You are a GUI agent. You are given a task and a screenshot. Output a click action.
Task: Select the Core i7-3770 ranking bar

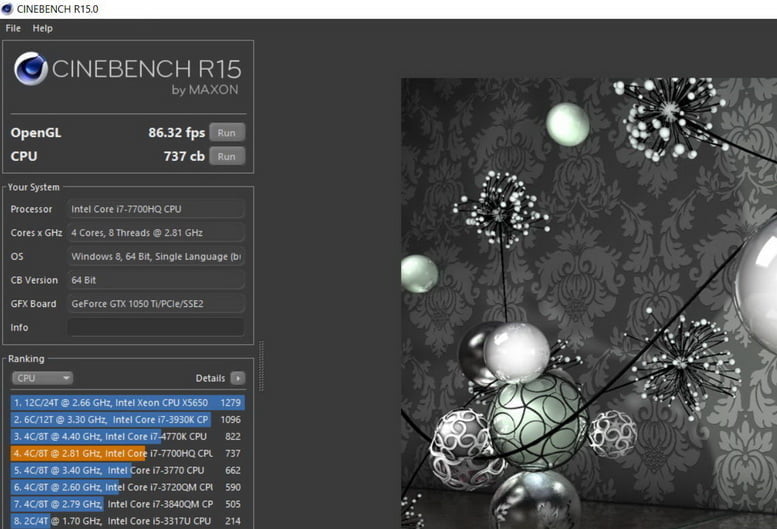coord(127,470)
